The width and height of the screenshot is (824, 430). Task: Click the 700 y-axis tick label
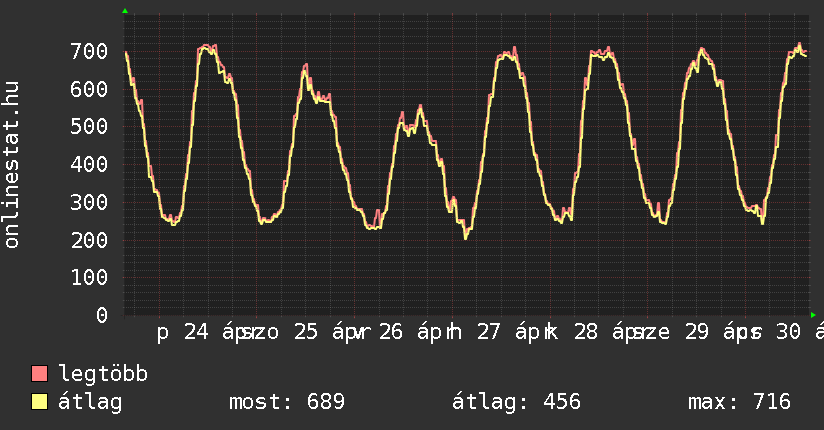pos(89,51)
